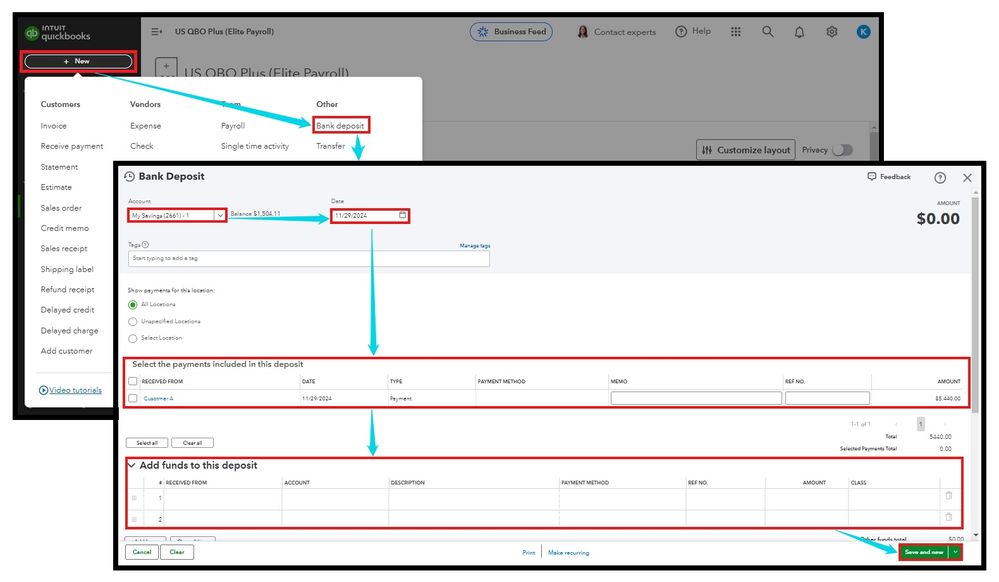Select Sales receipt menu item
Screen dimensions: 999x582
[x=64, y=248]
